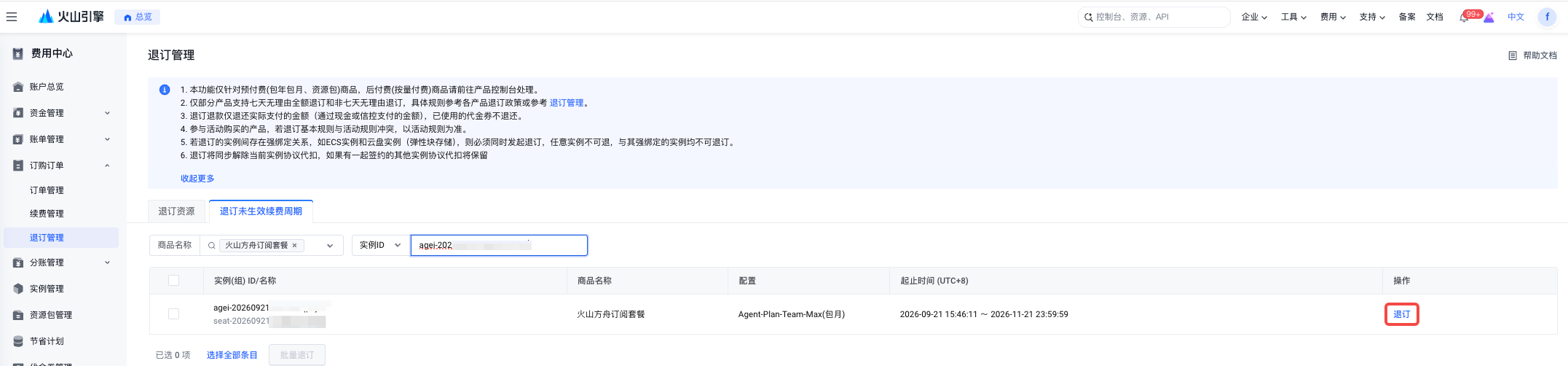This screenshot has height=366, width=1568.
Task: Click the 账户总览 house icon
Action: pos(18,87)
